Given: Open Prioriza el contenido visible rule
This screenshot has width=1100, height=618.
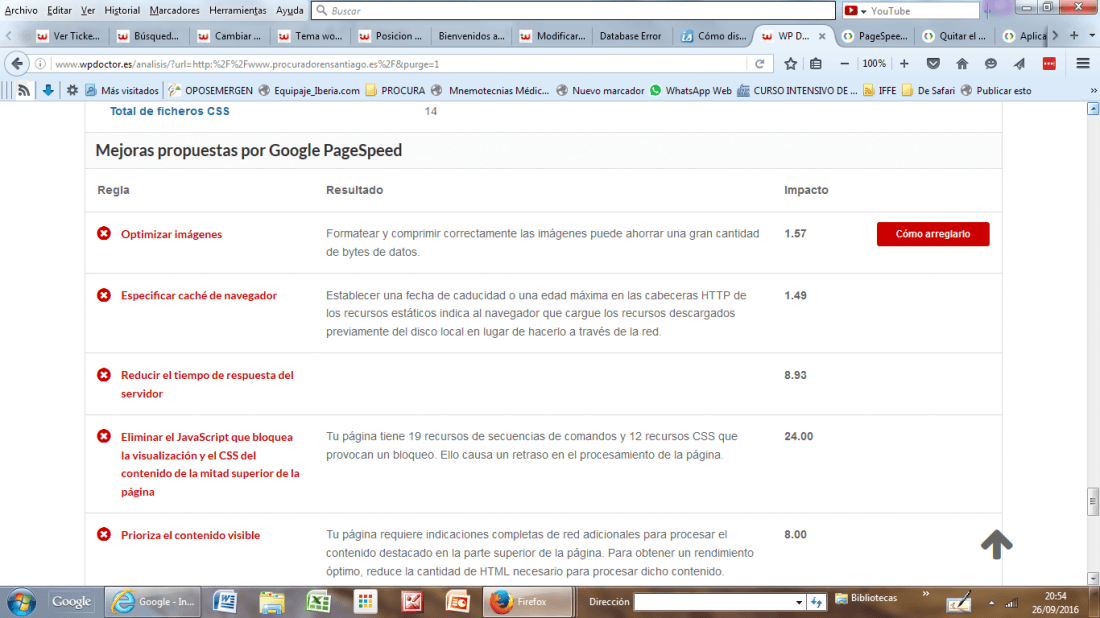Looking at the screenshot, I should tap(190, 535).
